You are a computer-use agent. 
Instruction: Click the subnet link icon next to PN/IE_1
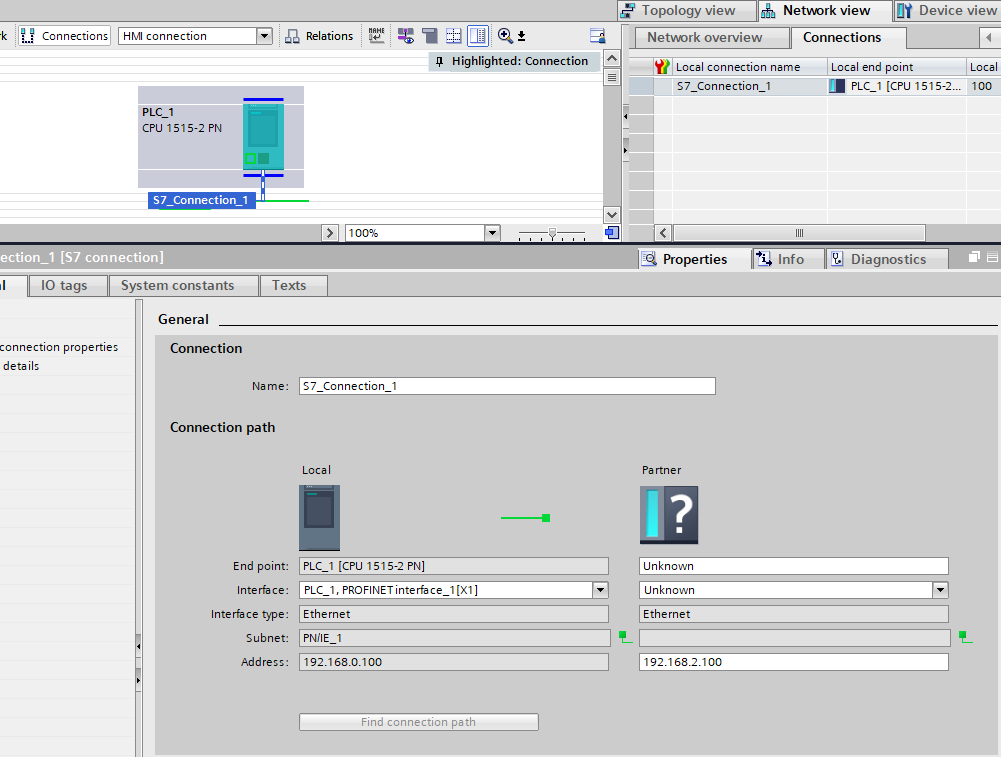tap(625, 637)
